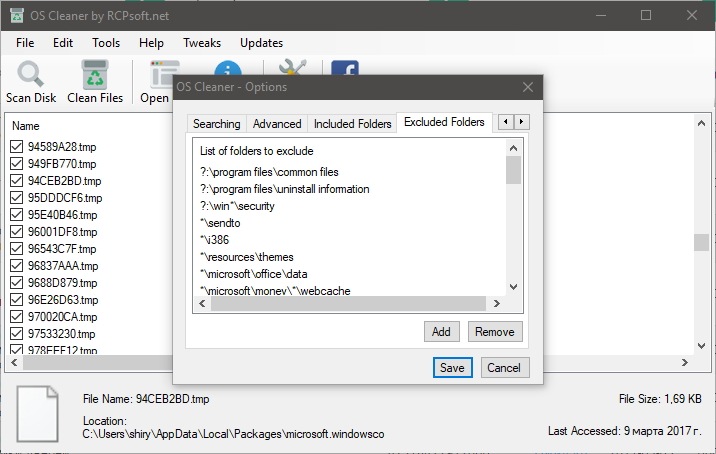
Task: Click main file list scroll left arrow
Action: pyautogui.click(x=14, y=362)
